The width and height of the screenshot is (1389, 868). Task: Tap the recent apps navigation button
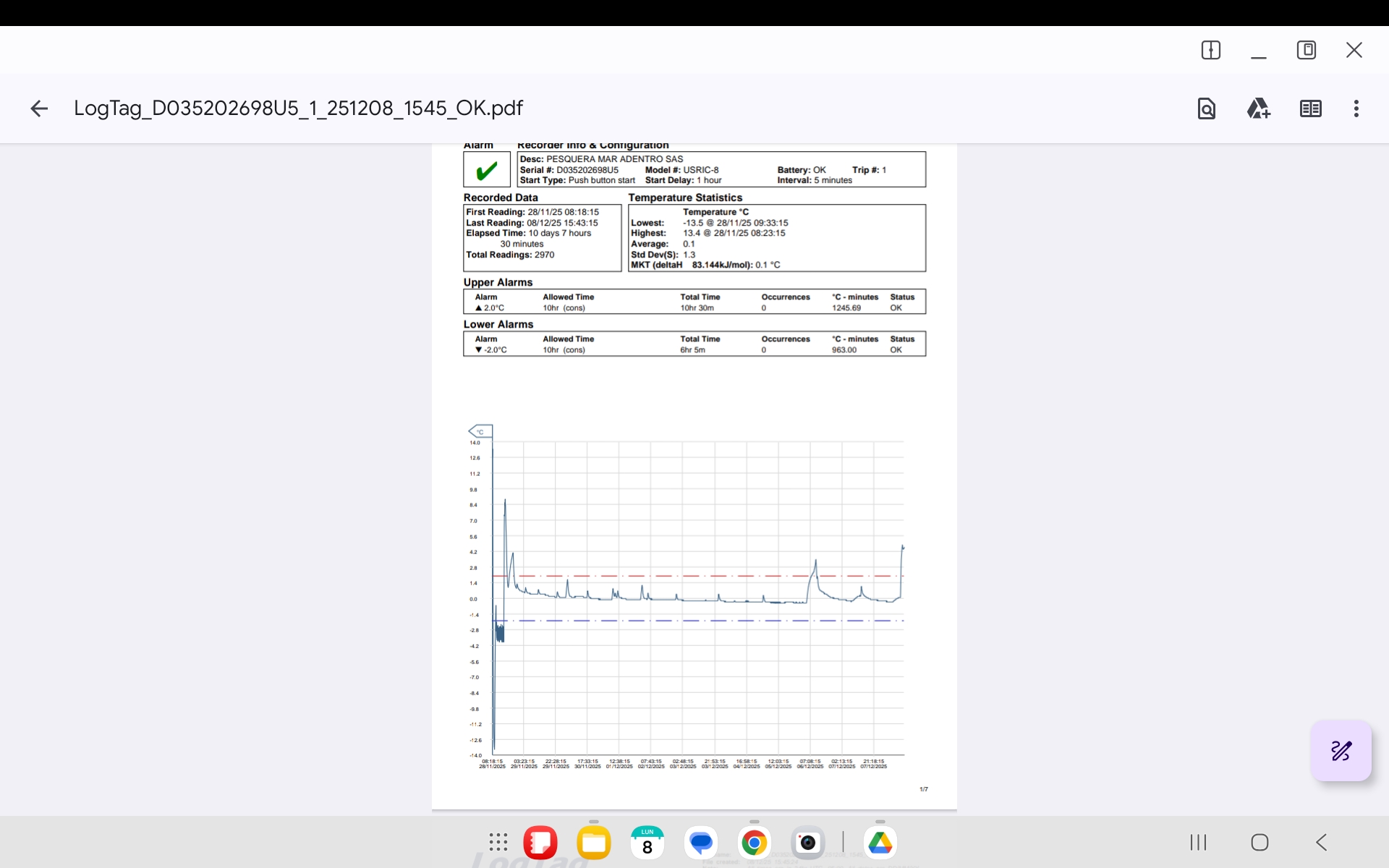[1198, 842]
